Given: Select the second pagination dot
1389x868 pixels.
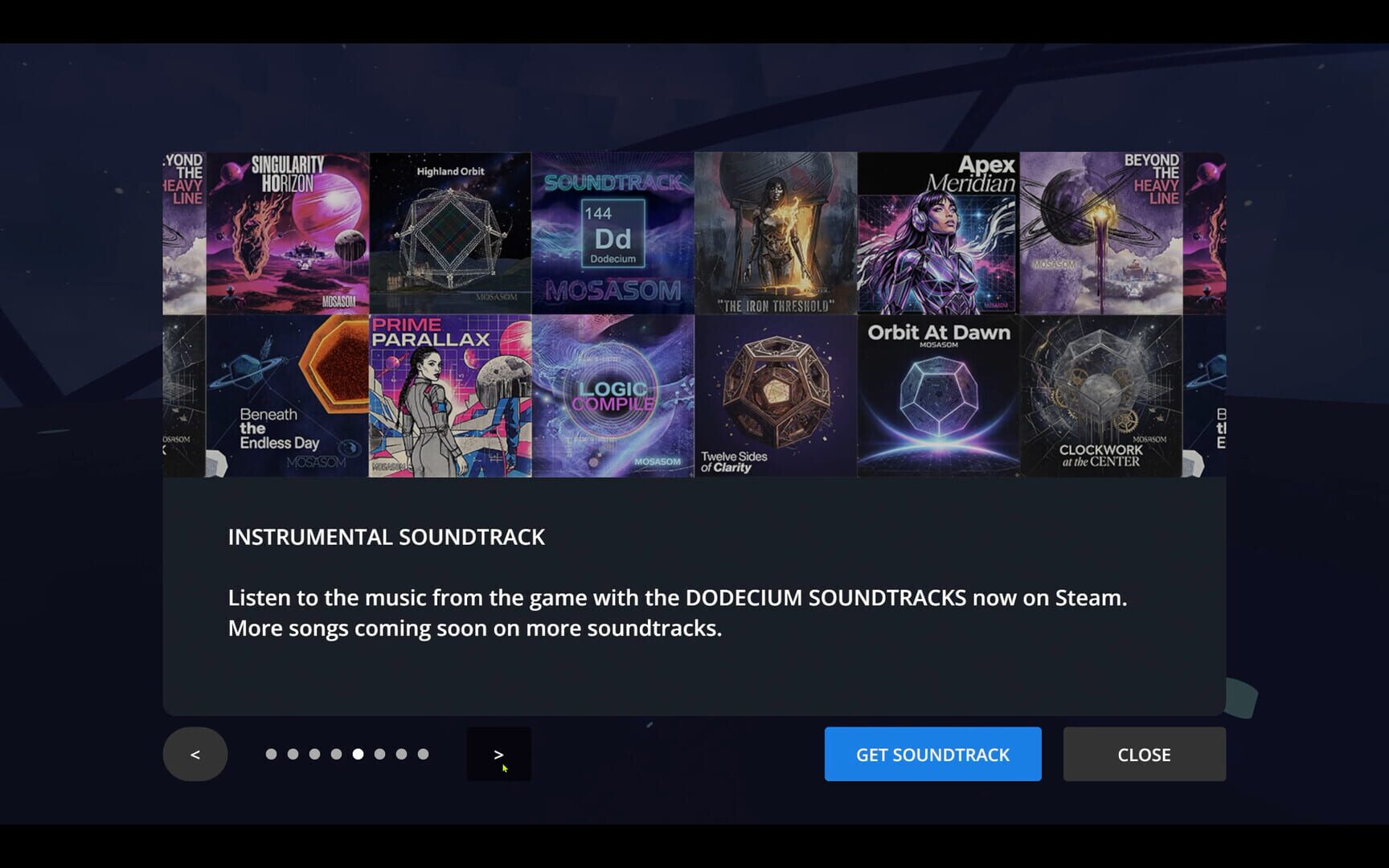Looking at the screenshot, I should tap(293, 754).
